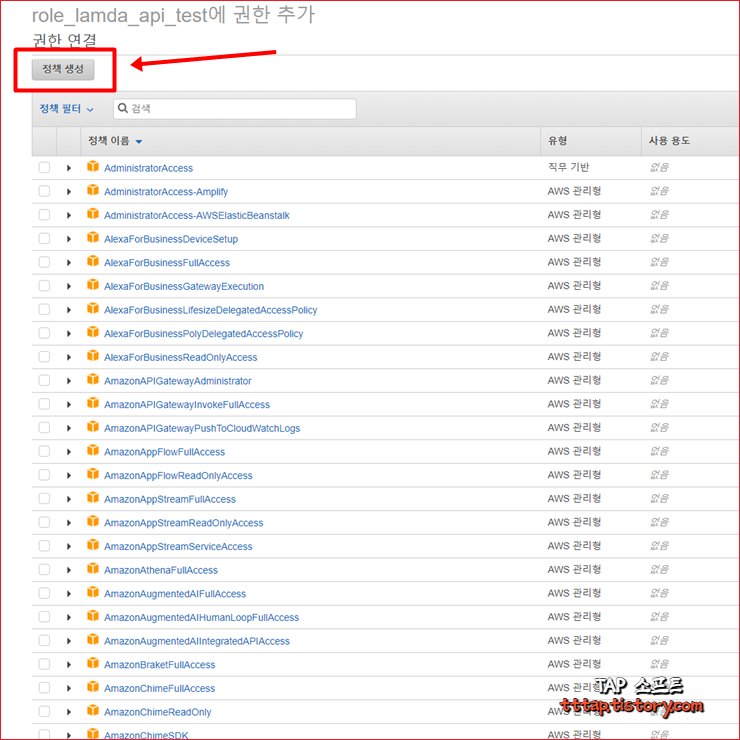740x740 pixels.
Task: Click the AmazonAugmentedAIIntegratedAPIAccess policy icon
Action: point(93,639)
